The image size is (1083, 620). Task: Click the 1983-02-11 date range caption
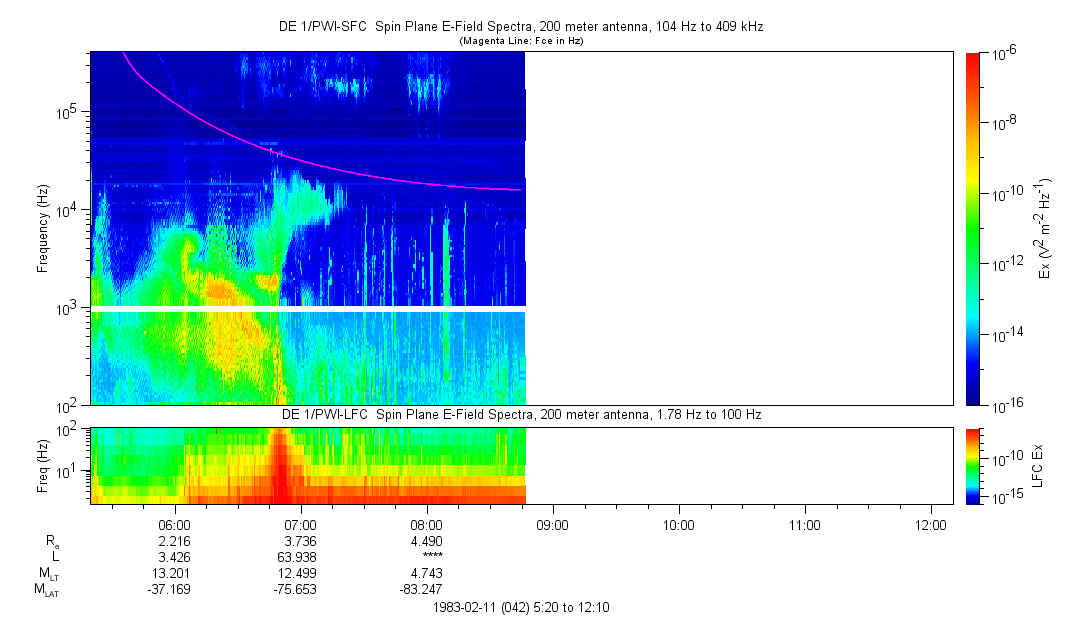pyautogui.click(x=520, y=607)
